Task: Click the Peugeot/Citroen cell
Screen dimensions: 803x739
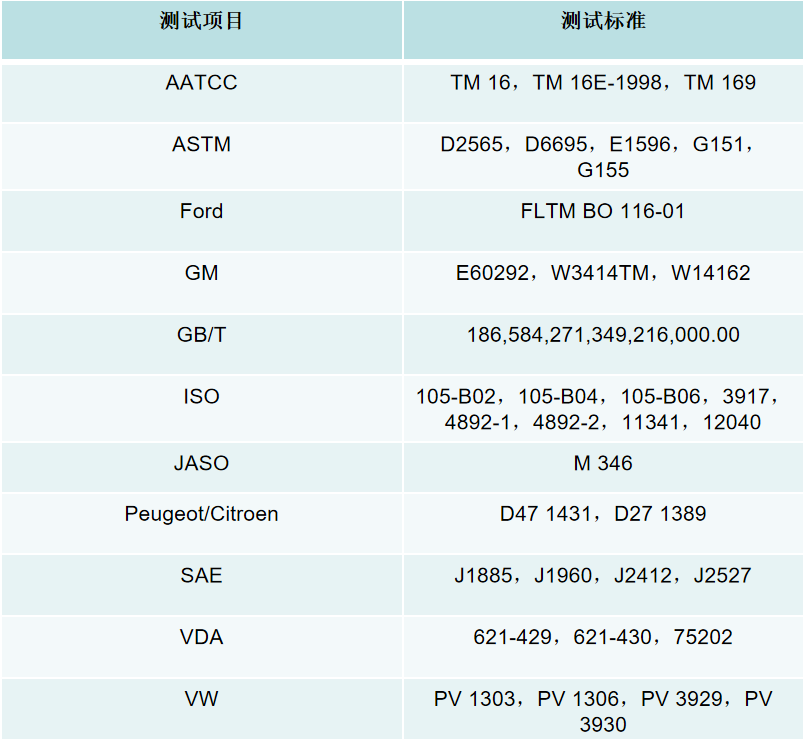Action: (201, 514)
